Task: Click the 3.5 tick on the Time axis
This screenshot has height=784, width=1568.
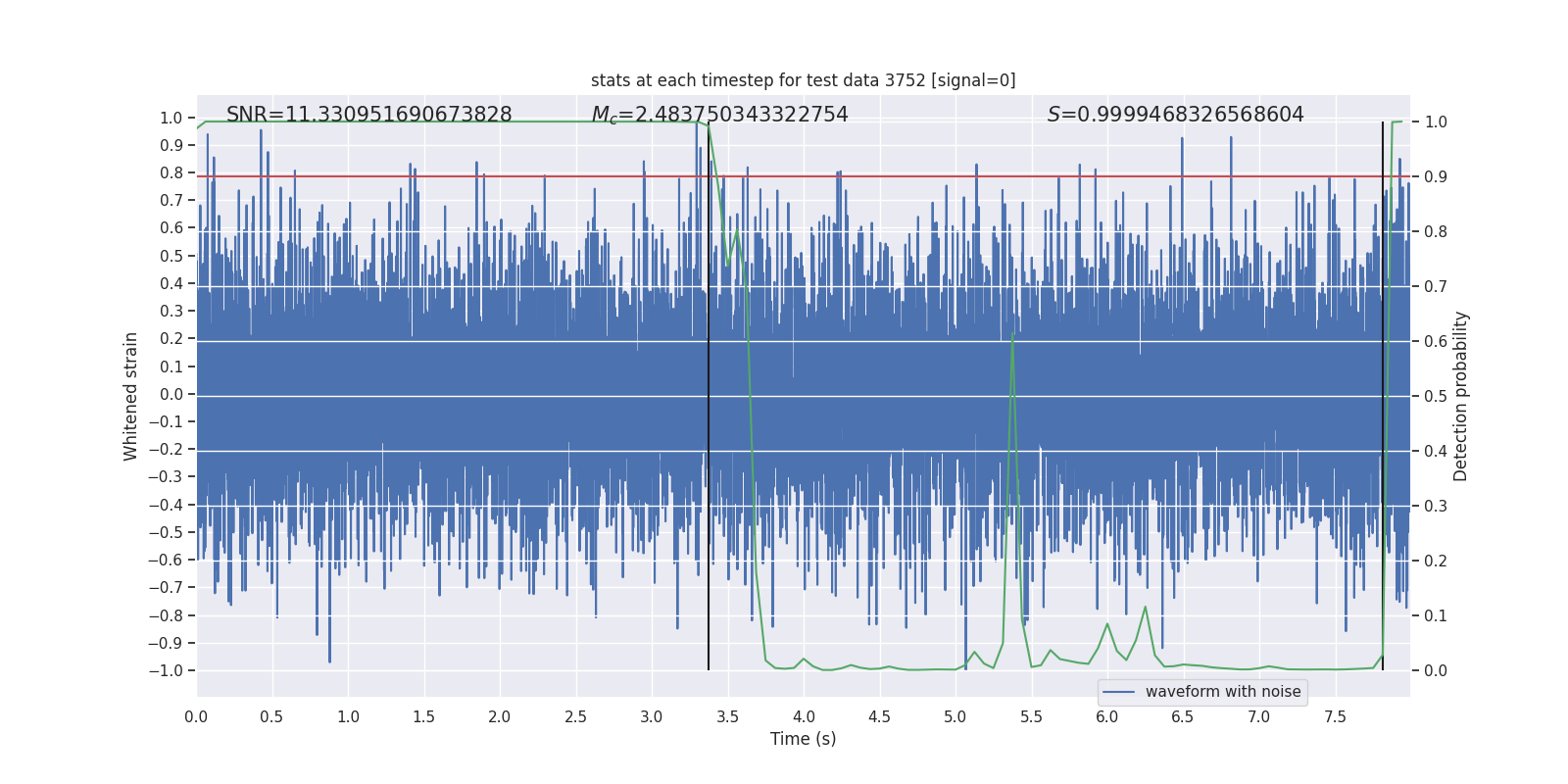Action: point(727,716)
